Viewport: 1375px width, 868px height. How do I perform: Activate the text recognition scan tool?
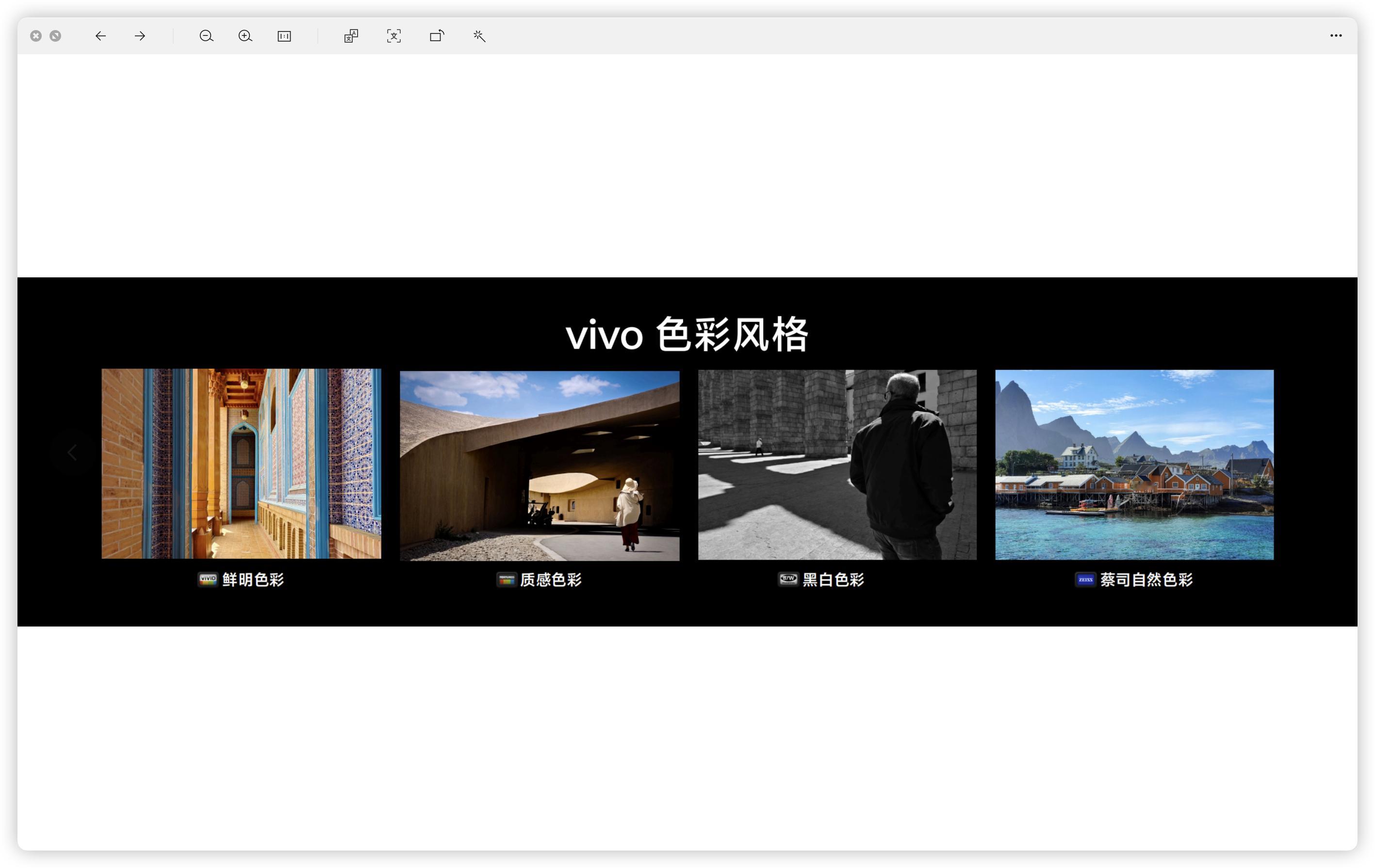[394, 36]
